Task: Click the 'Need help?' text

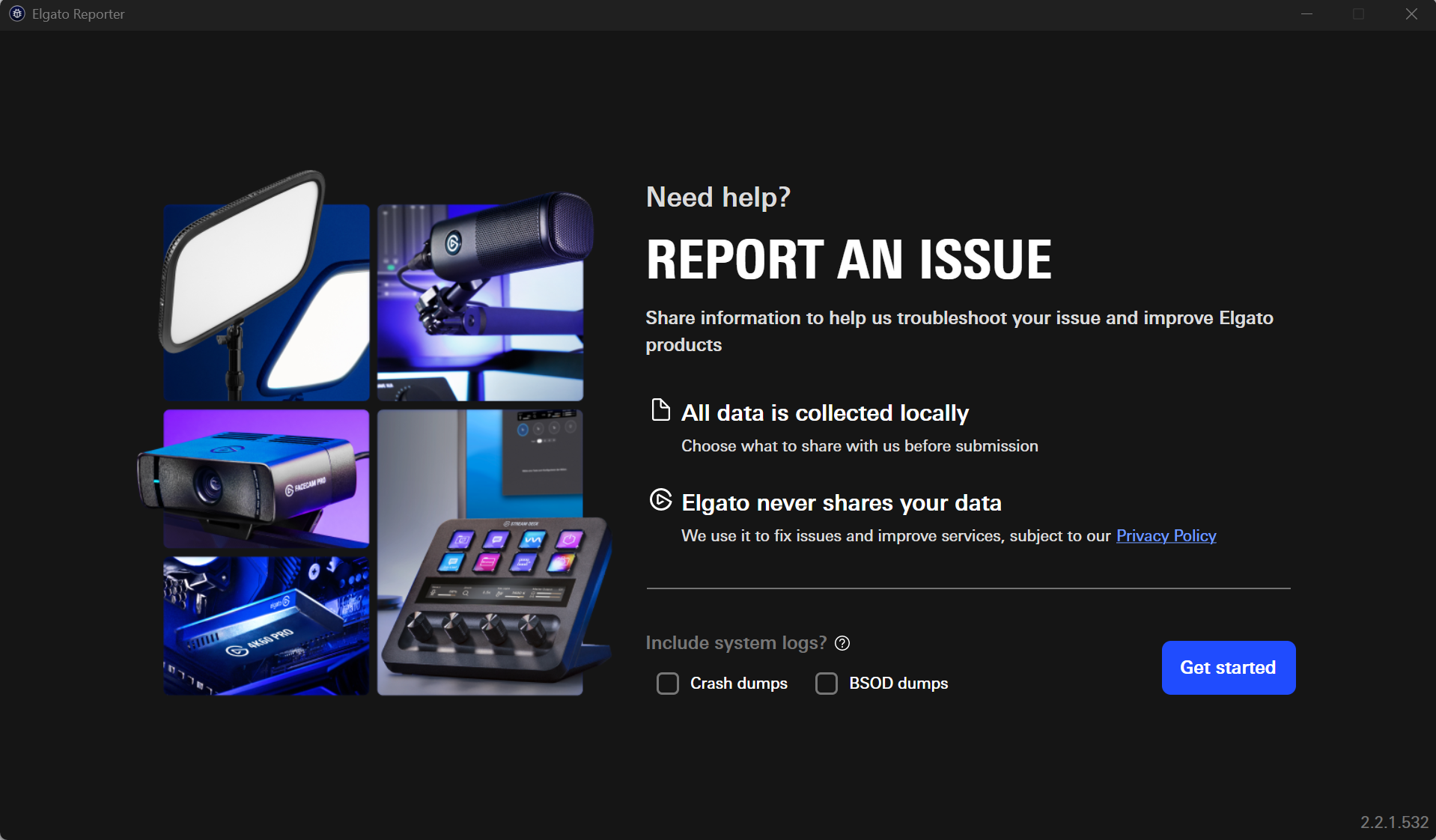Action: [718, 197]
